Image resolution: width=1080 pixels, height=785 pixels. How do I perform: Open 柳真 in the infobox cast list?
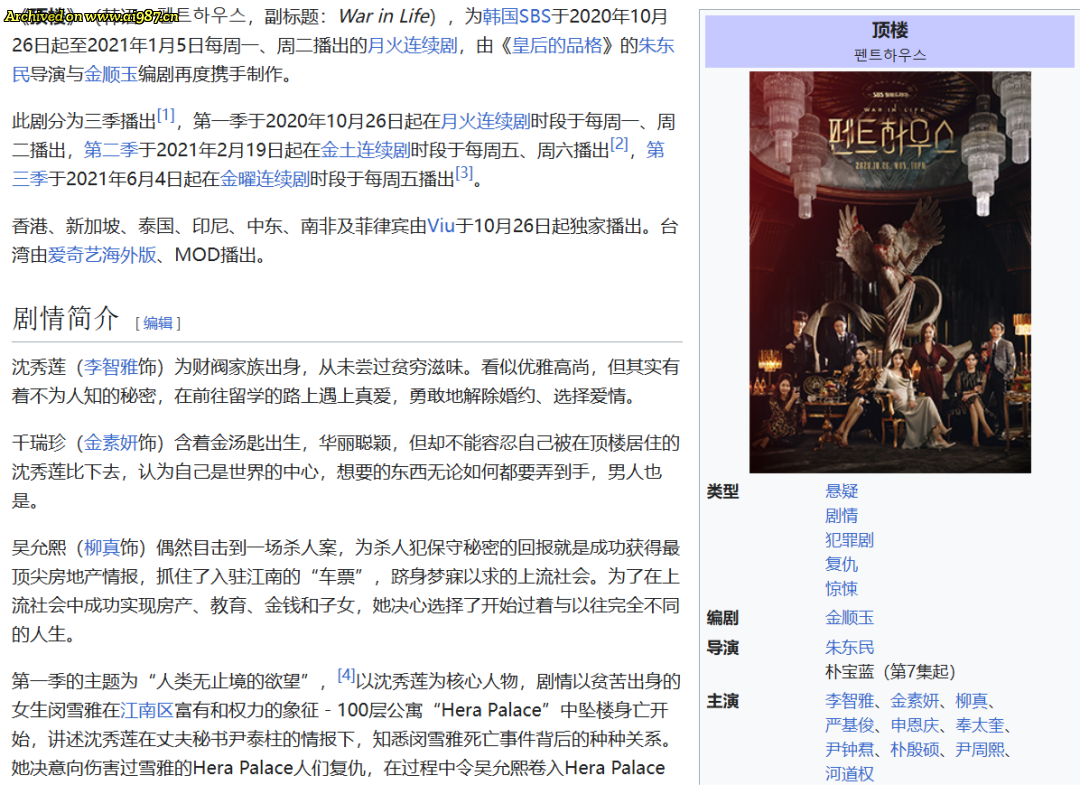[972, 701]
